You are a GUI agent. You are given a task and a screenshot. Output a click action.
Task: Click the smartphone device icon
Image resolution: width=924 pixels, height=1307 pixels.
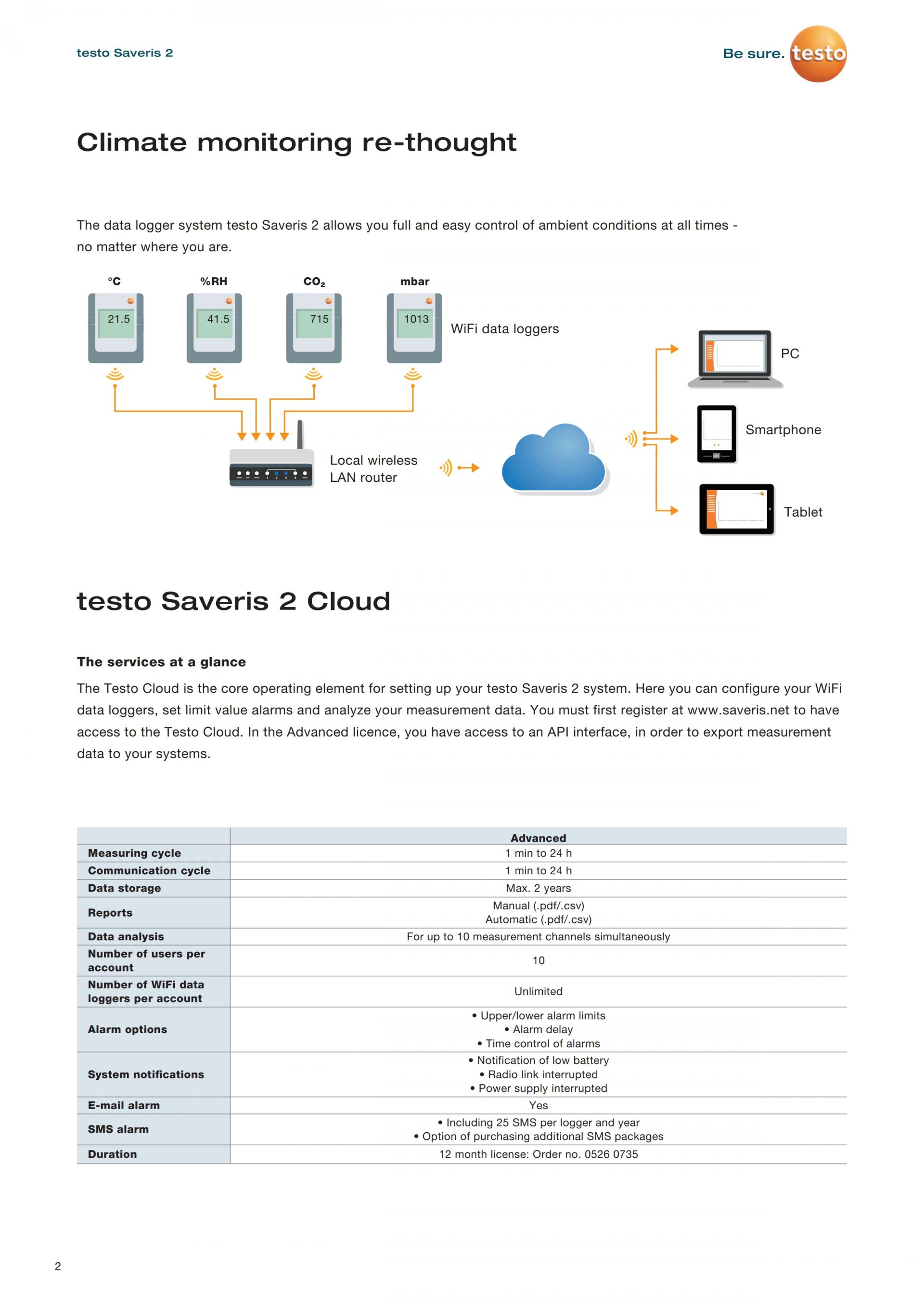(716, 434)
